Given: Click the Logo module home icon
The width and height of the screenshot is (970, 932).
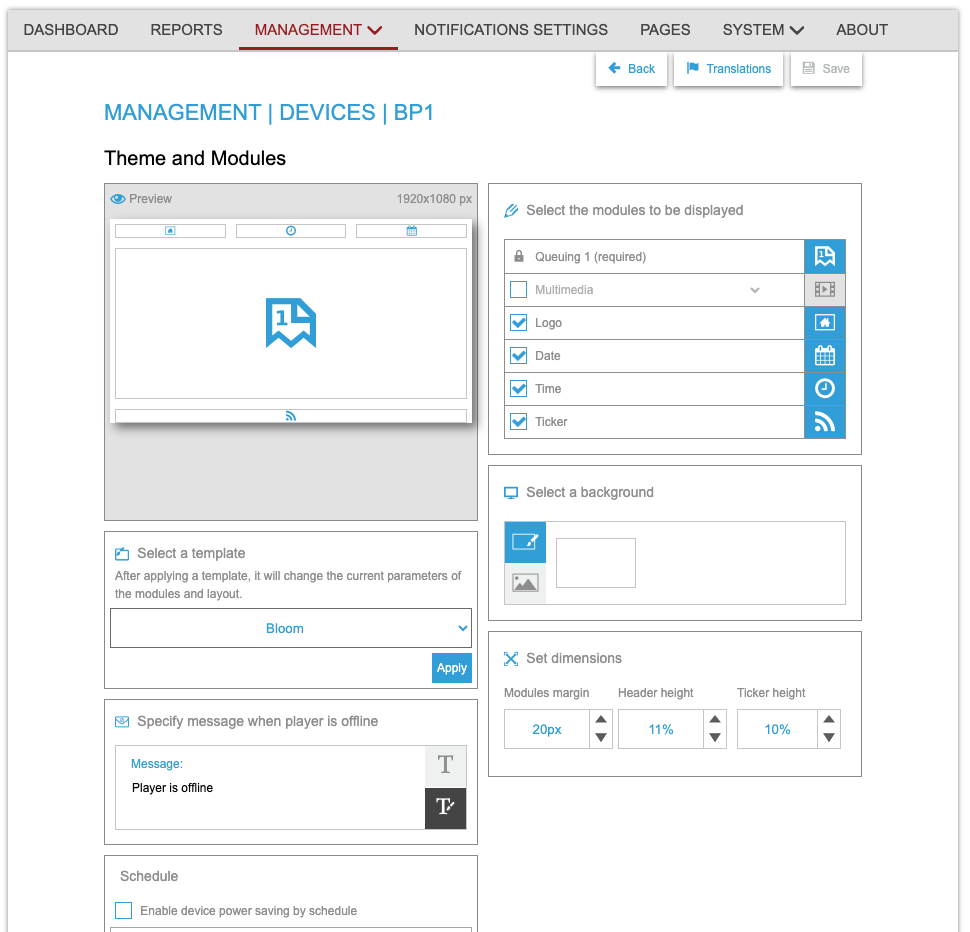Looking at the screenshot, I should (825, 323).
